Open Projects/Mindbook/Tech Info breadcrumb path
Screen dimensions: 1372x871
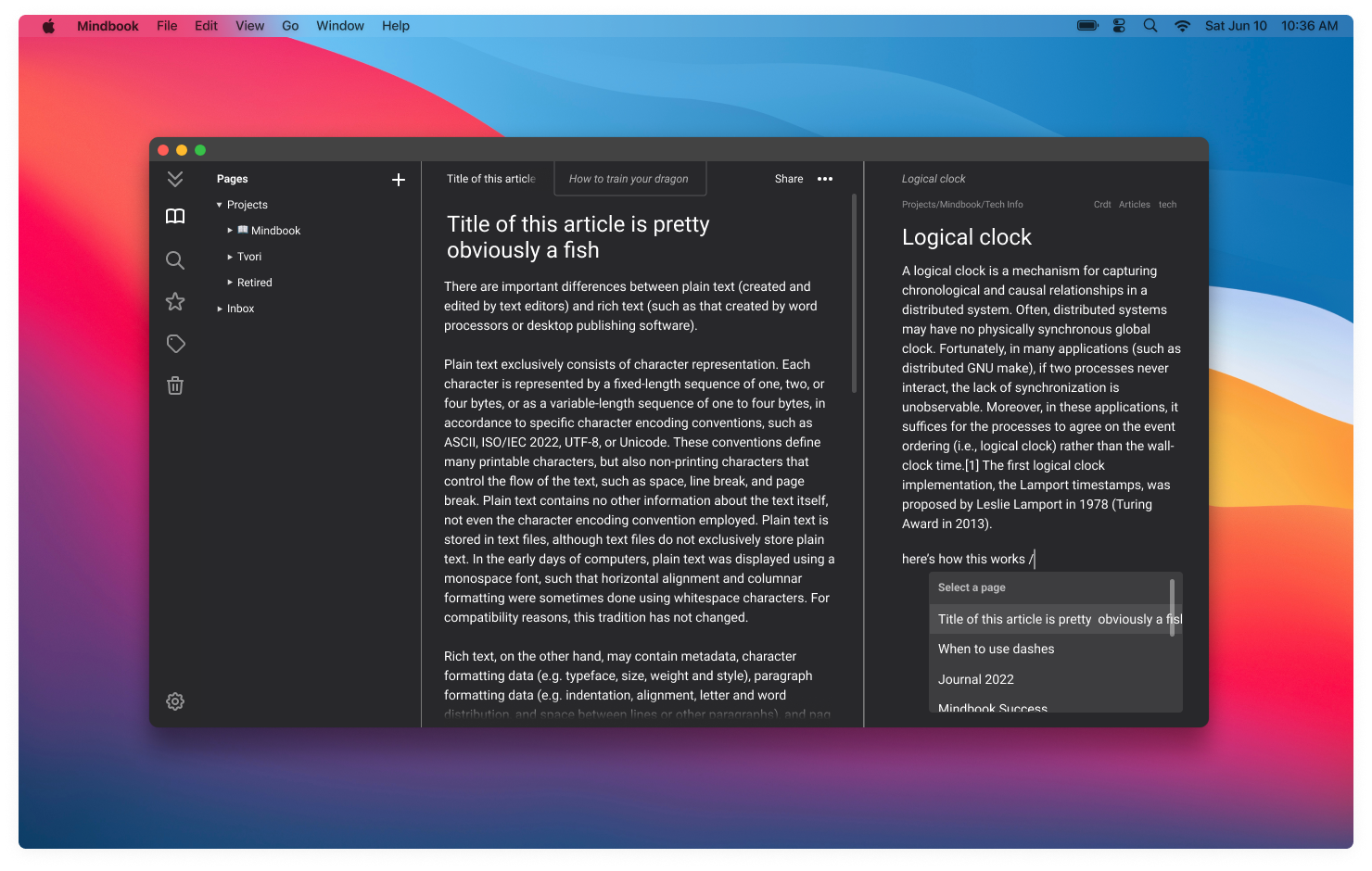(962, 205)
